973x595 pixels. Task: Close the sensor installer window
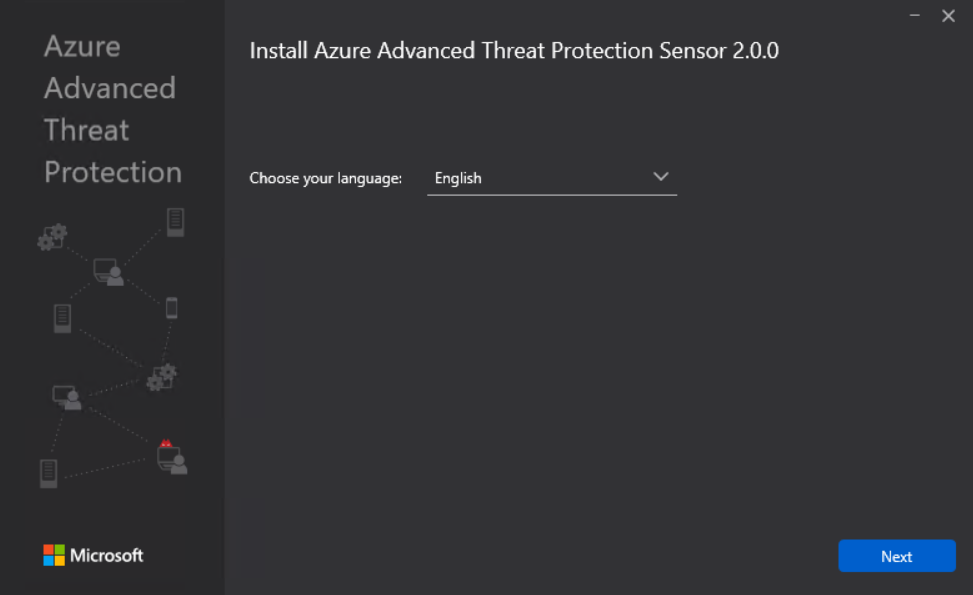coord(948,16)
